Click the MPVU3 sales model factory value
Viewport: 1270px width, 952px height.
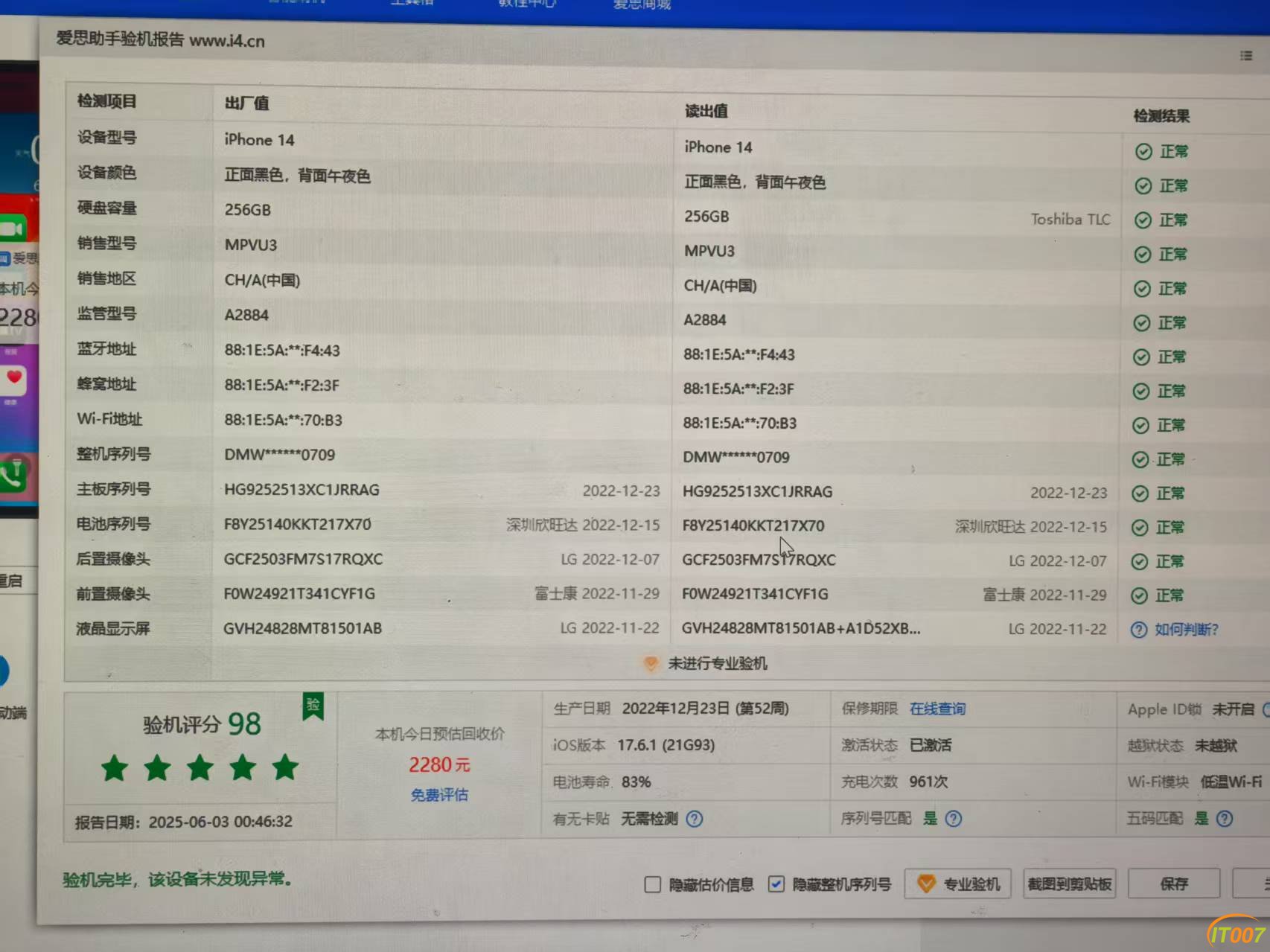click(251, 245)
